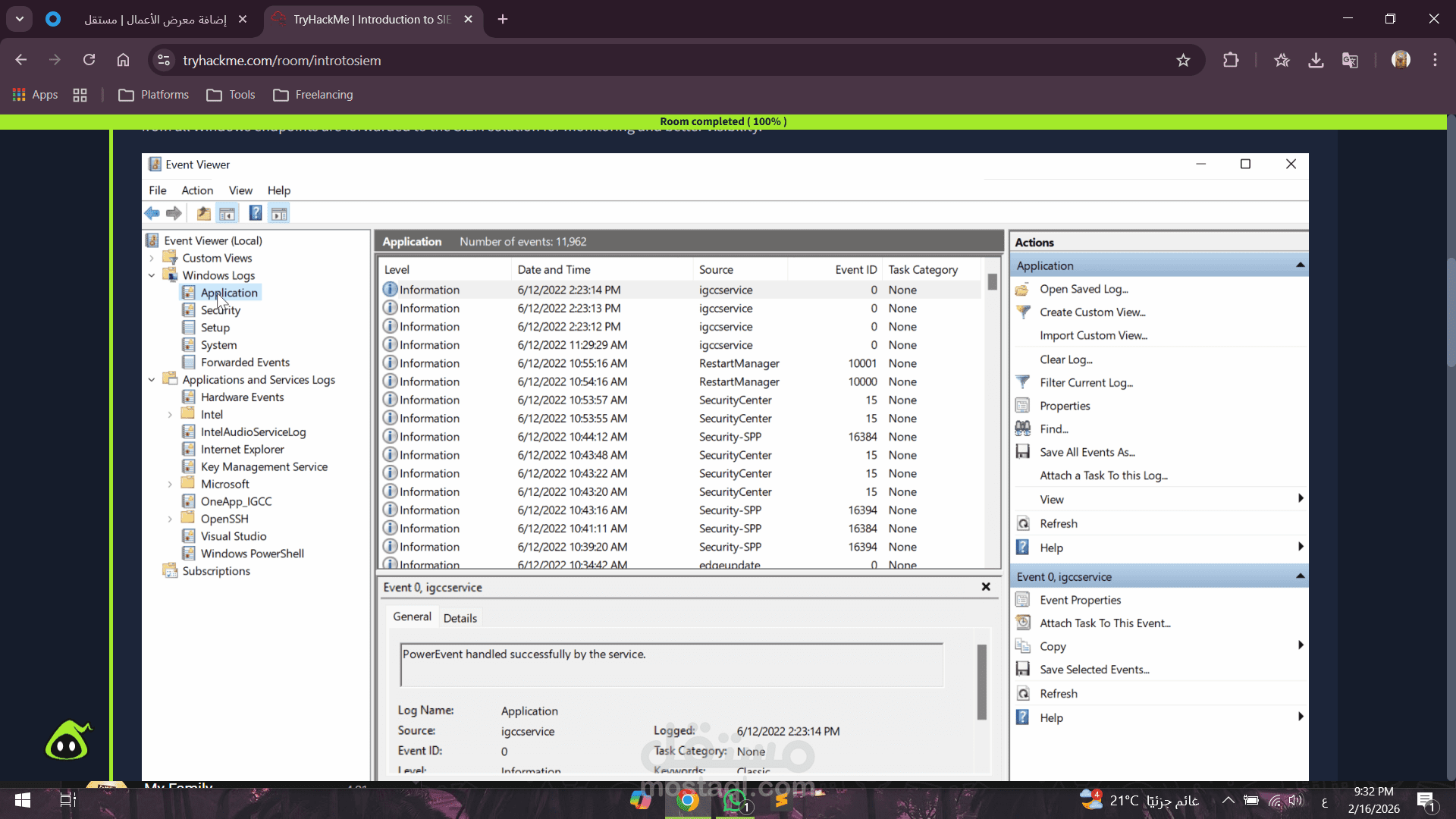Viewport: 1456px width, 819px height.
Task: Bookmark this page with star icon
Action: (x=1183, y=60)
